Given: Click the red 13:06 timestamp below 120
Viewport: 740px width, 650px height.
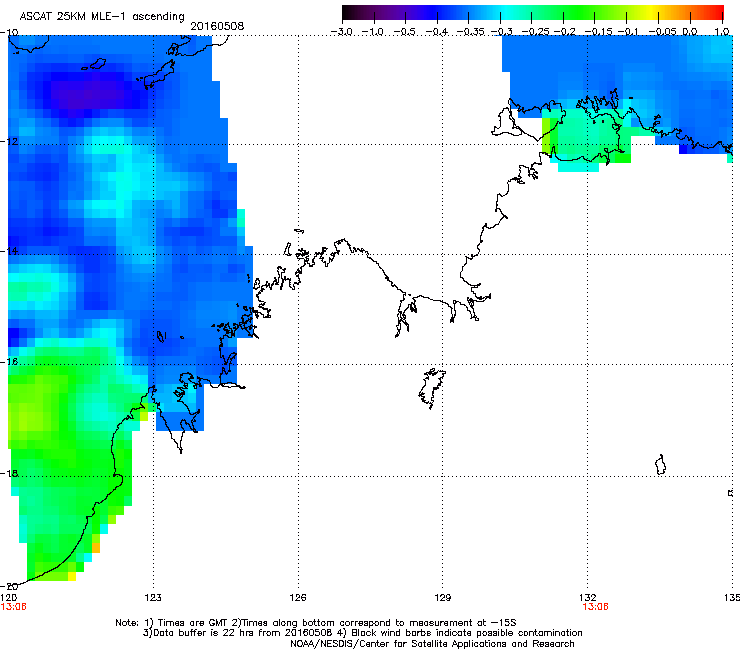Looking at the screenshot, I should click(x=14, y=607).
